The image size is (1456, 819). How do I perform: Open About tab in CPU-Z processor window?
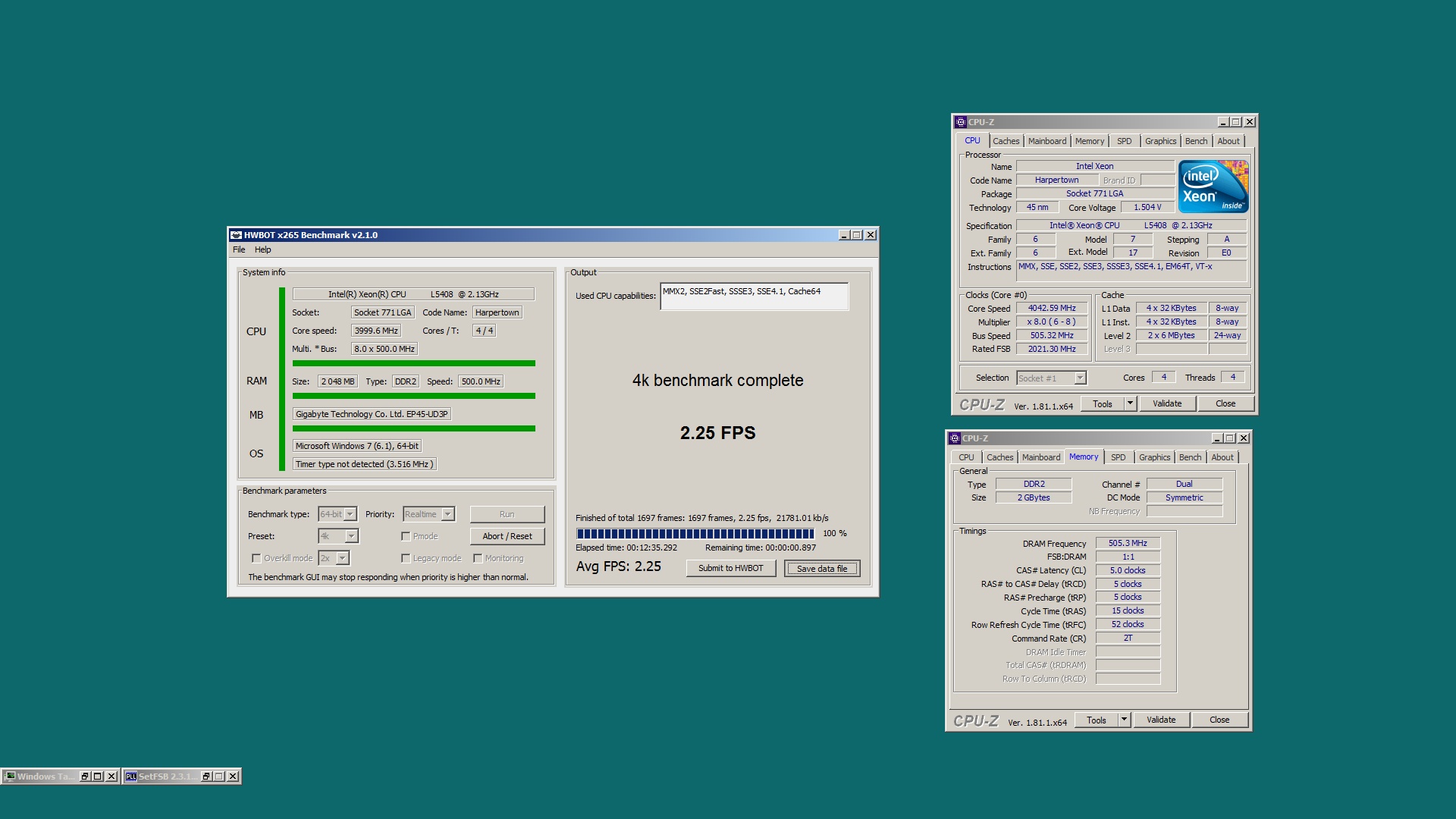click(x=1228, y=141)
